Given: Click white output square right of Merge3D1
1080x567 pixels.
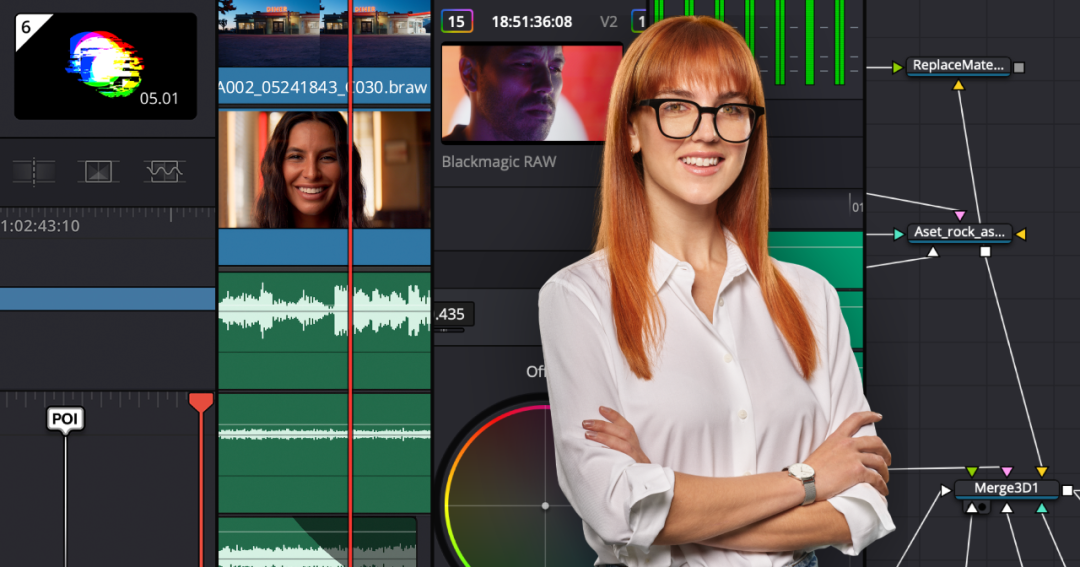Looking at the screenshot, I should [x=1067, y=491].
